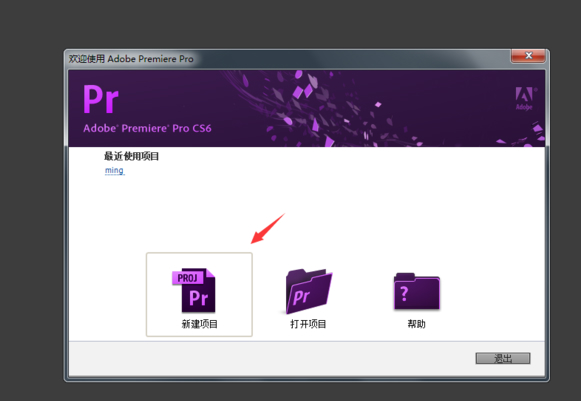This screenshot has width=581, height=401.
Task: Click the 欢迎使用 Adobe Premiere Pro title bar
Action: point(131,59)
